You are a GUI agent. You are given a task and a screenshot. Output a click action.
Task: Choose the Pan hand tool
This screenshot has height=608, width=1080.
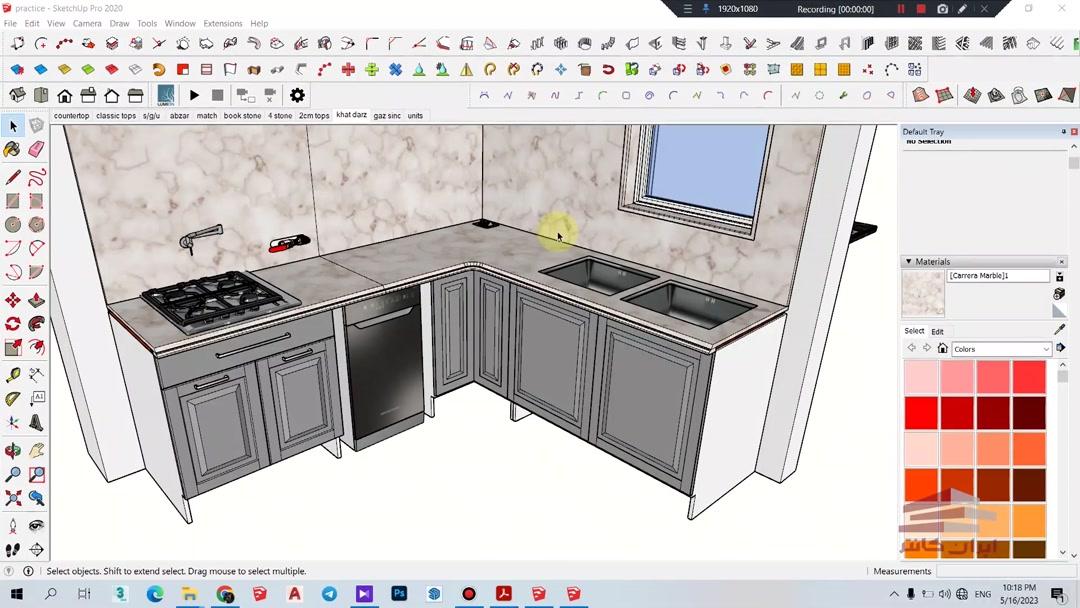(x=37, y=451)
